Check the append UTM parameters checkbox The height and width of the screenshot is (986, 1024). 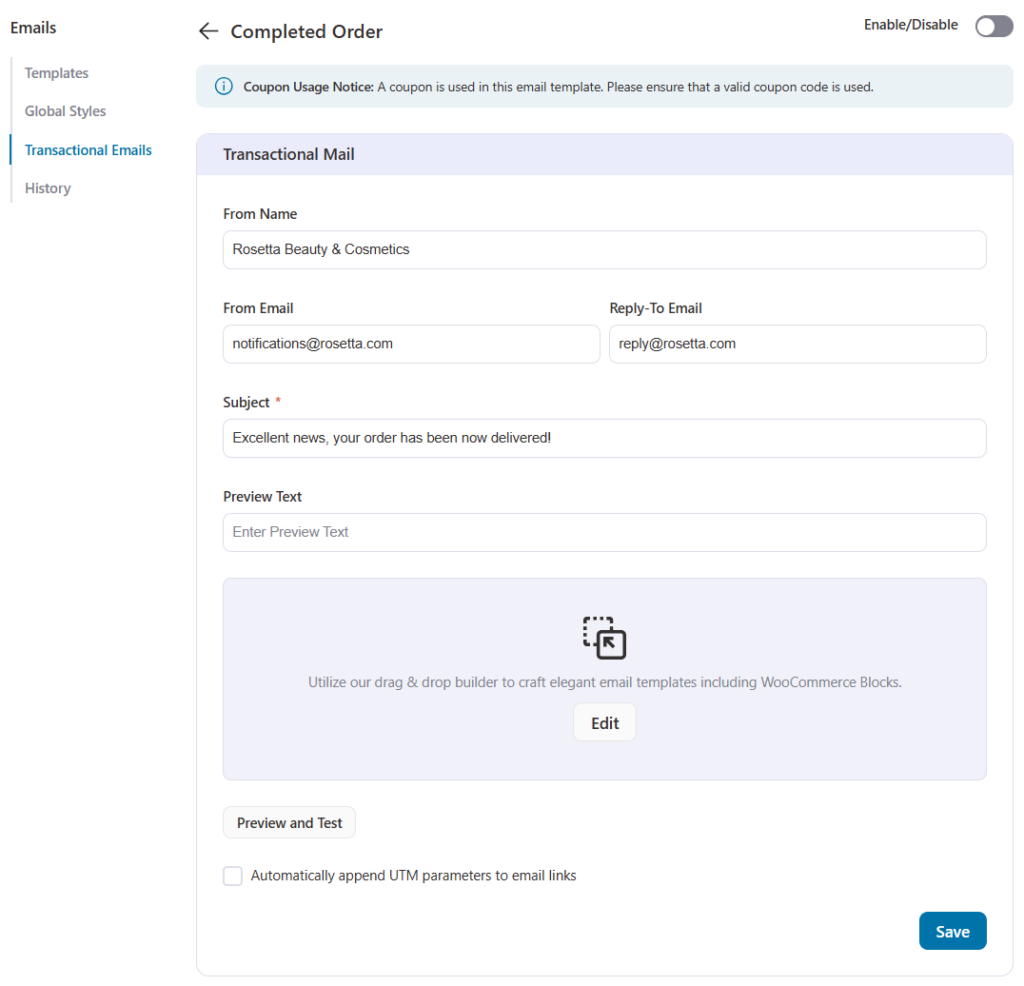coord(232,875)
